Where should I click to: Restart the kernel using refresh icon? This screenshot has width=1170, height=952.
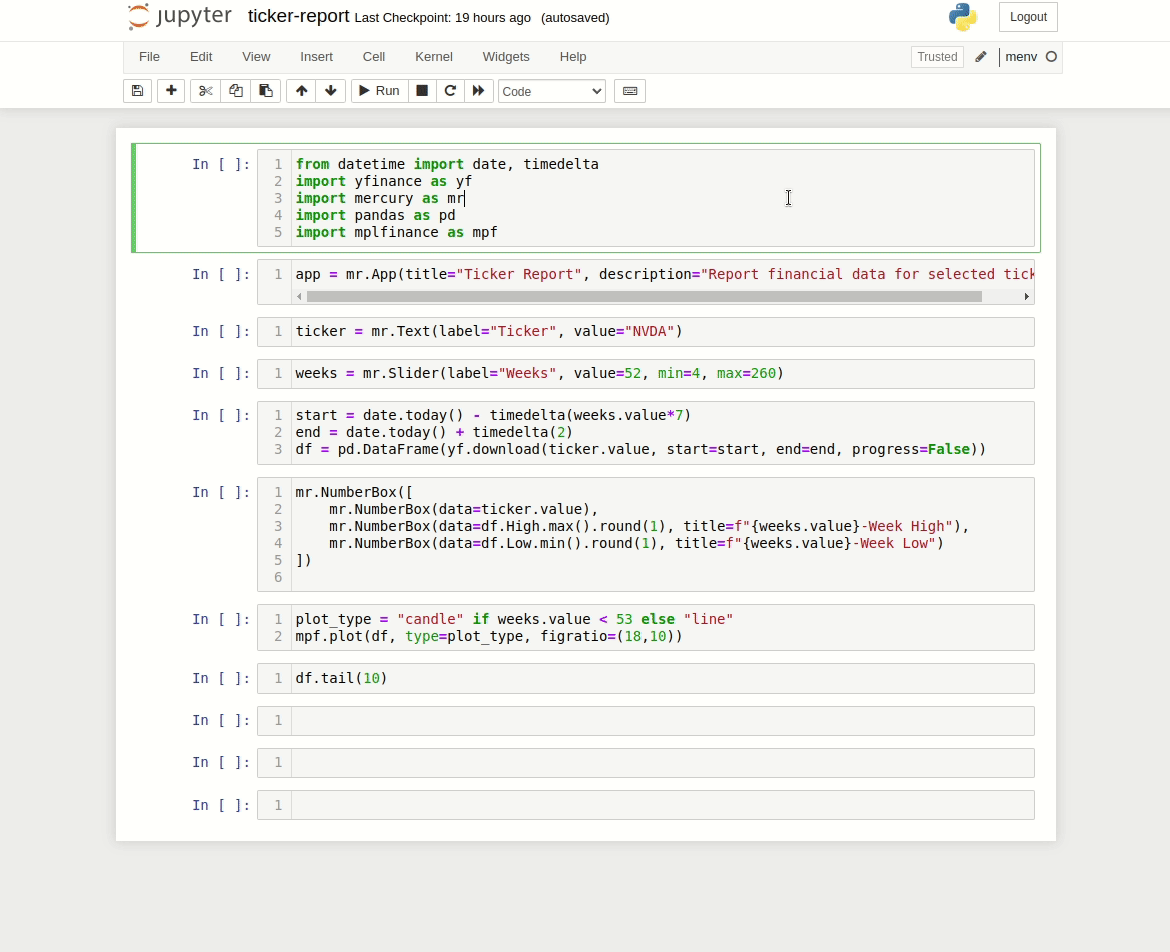[x=450, y=90]
